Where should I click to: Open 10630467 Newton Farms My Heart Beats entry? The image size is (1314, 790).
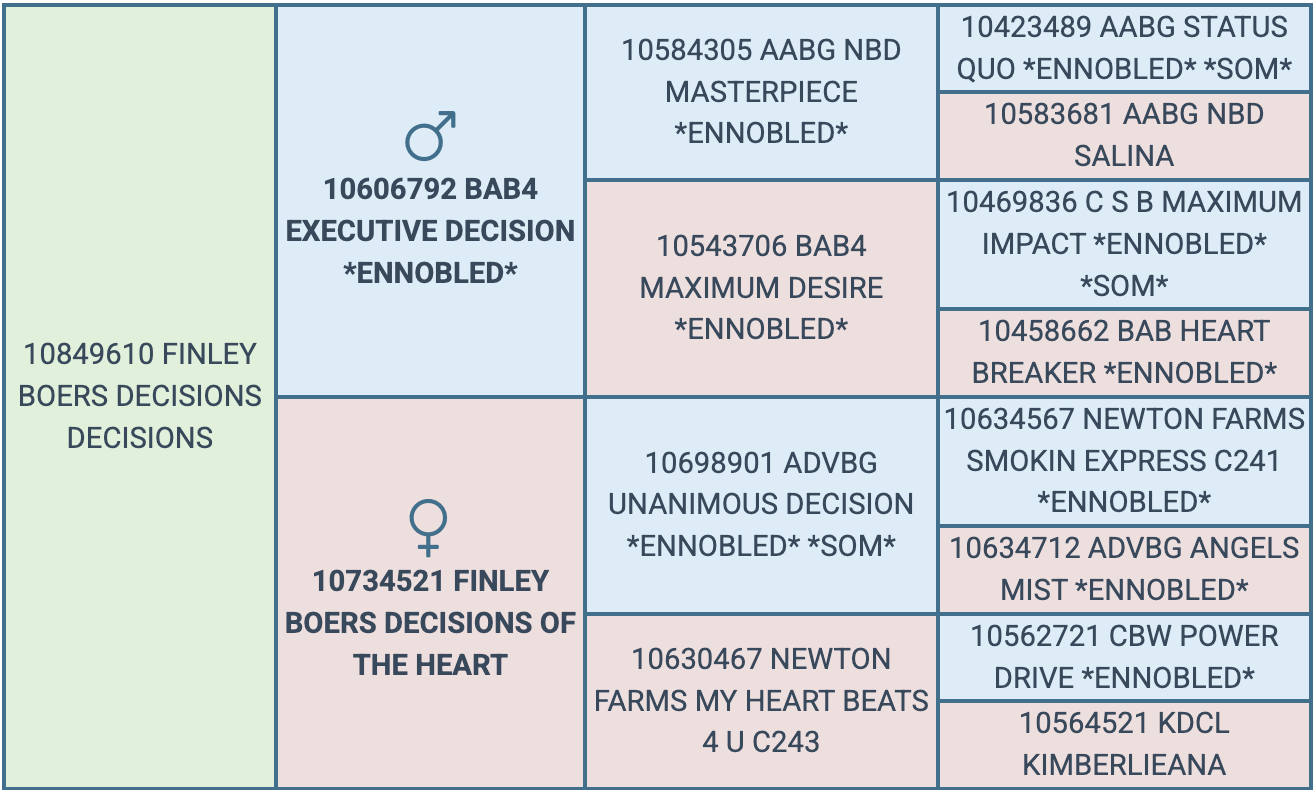[x=761, y=700]
